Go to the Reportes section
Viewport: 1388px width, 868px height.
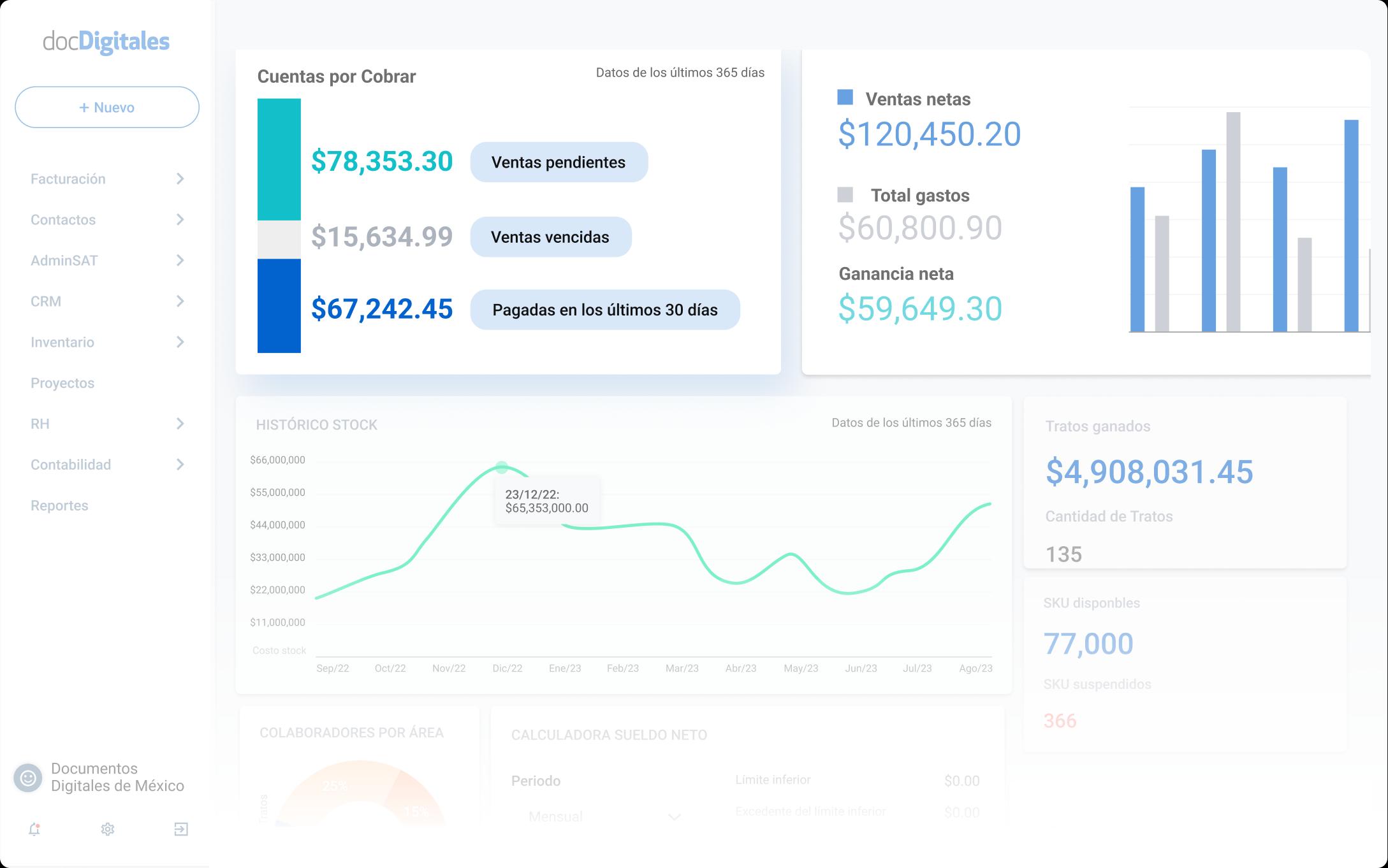tap(59, 505)
